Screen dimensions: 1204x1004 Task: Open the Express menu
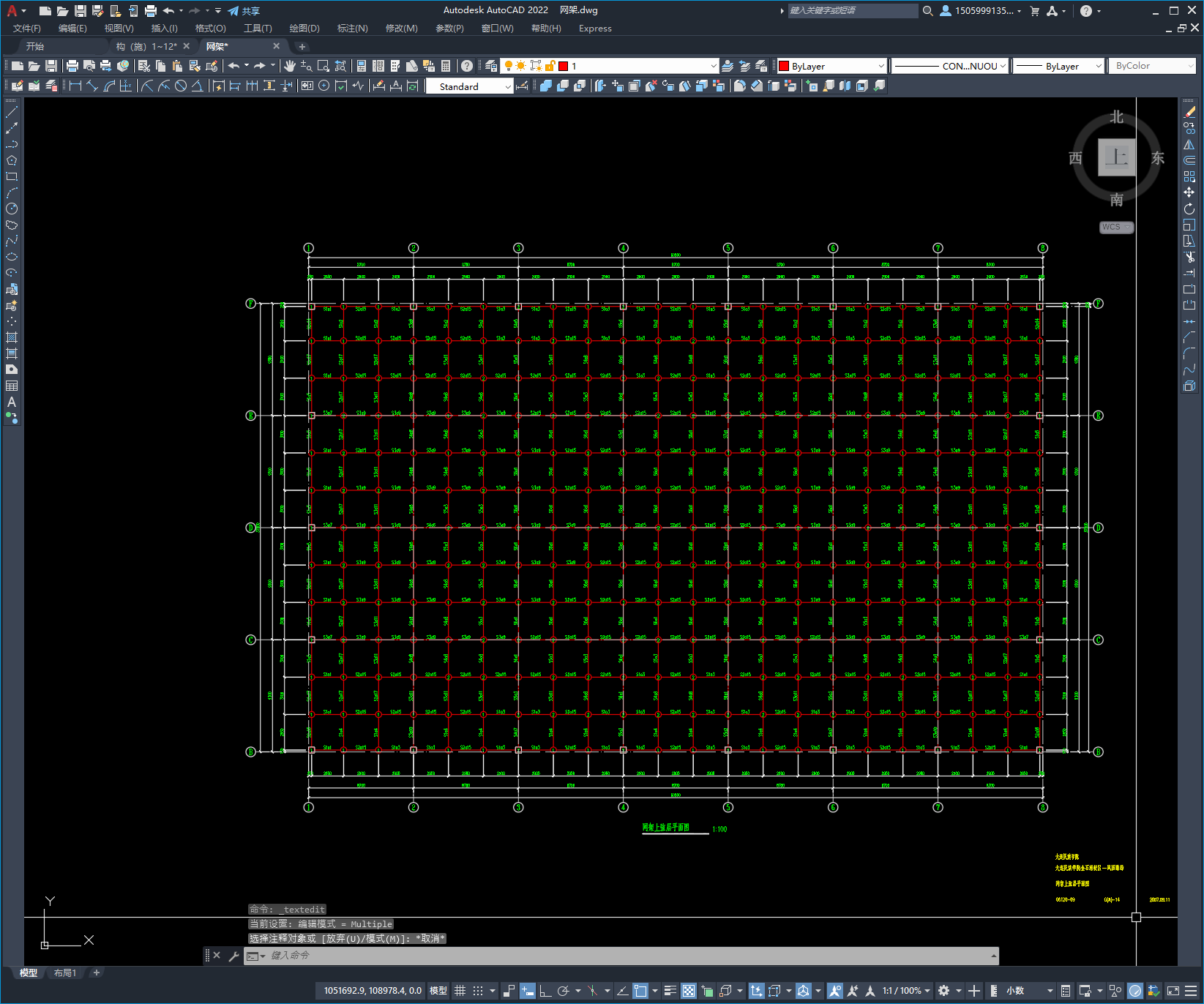tap(595, 29)
